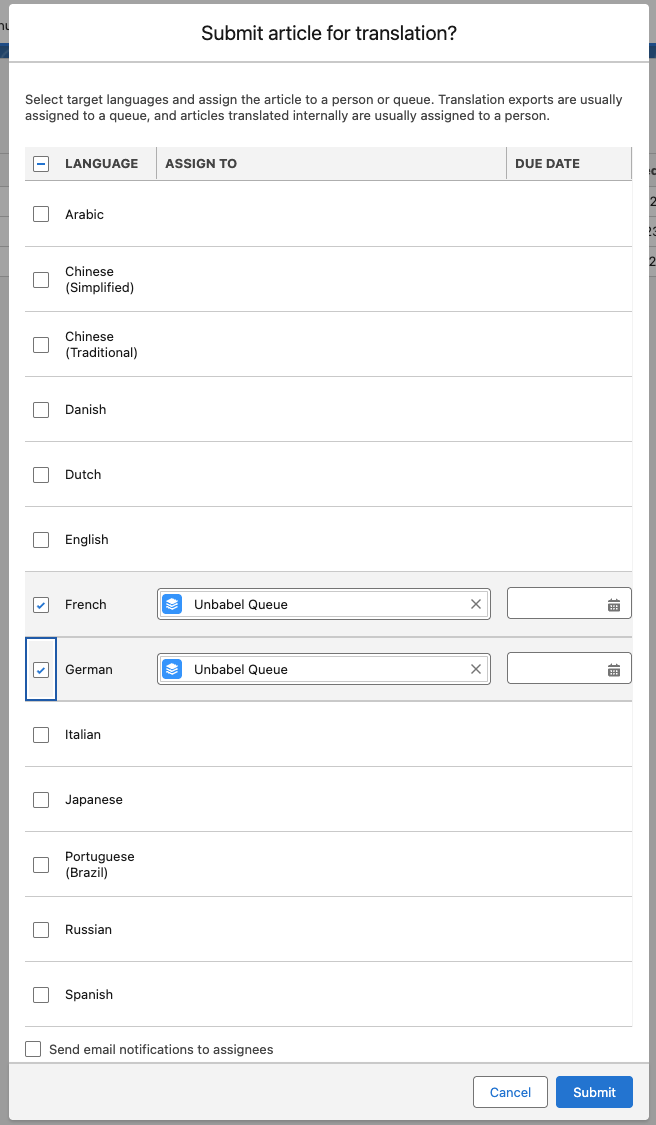Viewport: 656px width, 1125px height.
Task: Enable Send email notifications to assignees
Action: point(33,1049)
